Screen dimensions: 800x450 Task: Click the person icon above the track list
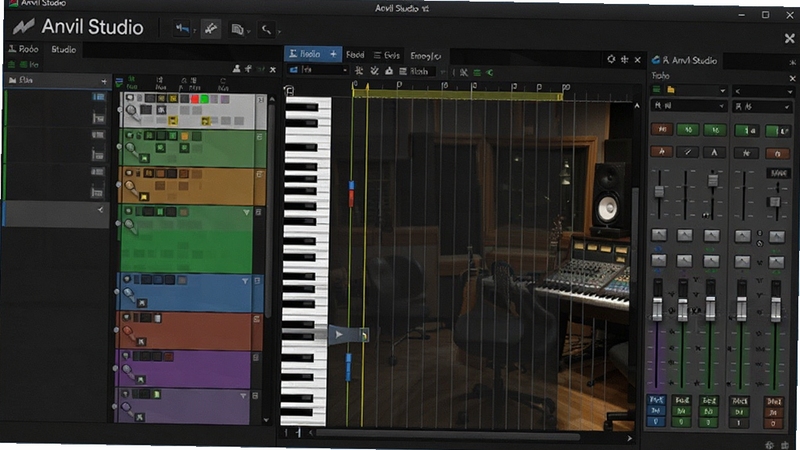click(x=236, y=69)
